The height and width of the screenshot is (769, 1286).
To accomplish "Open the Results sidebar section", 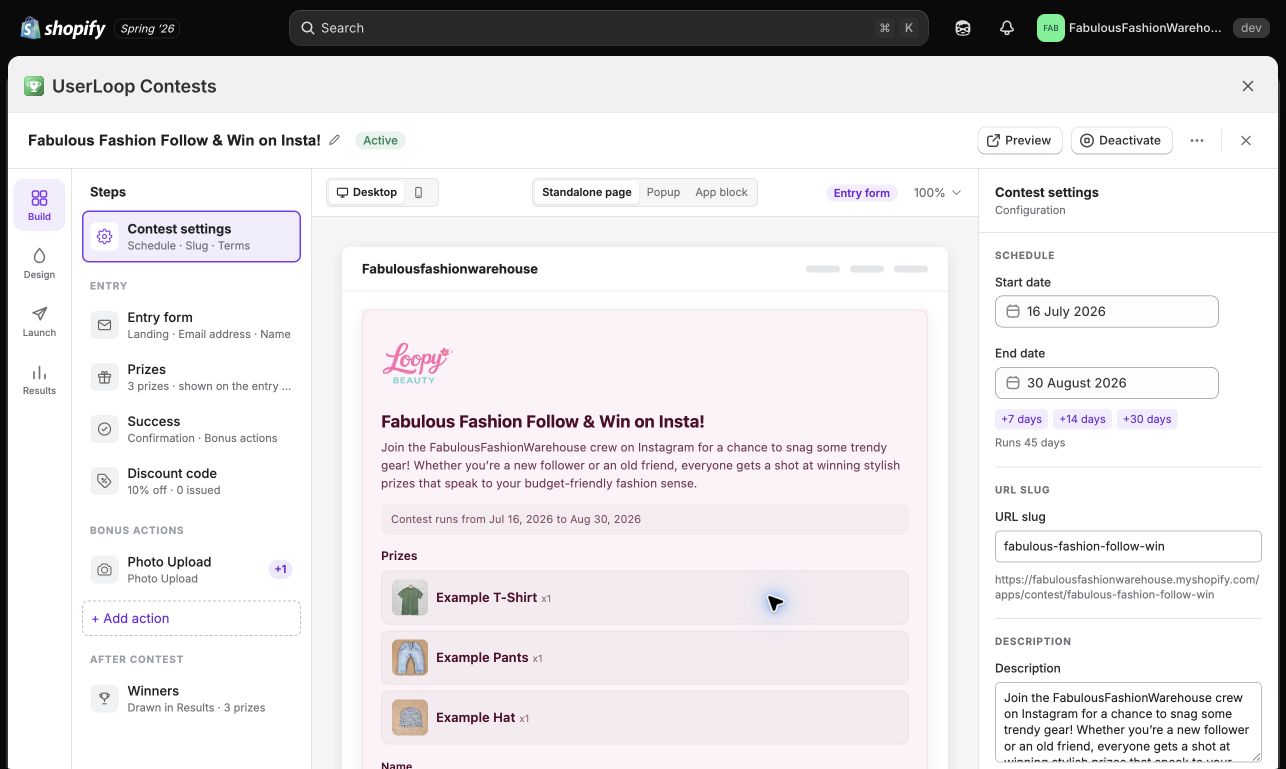I will [x=39, y=379].
